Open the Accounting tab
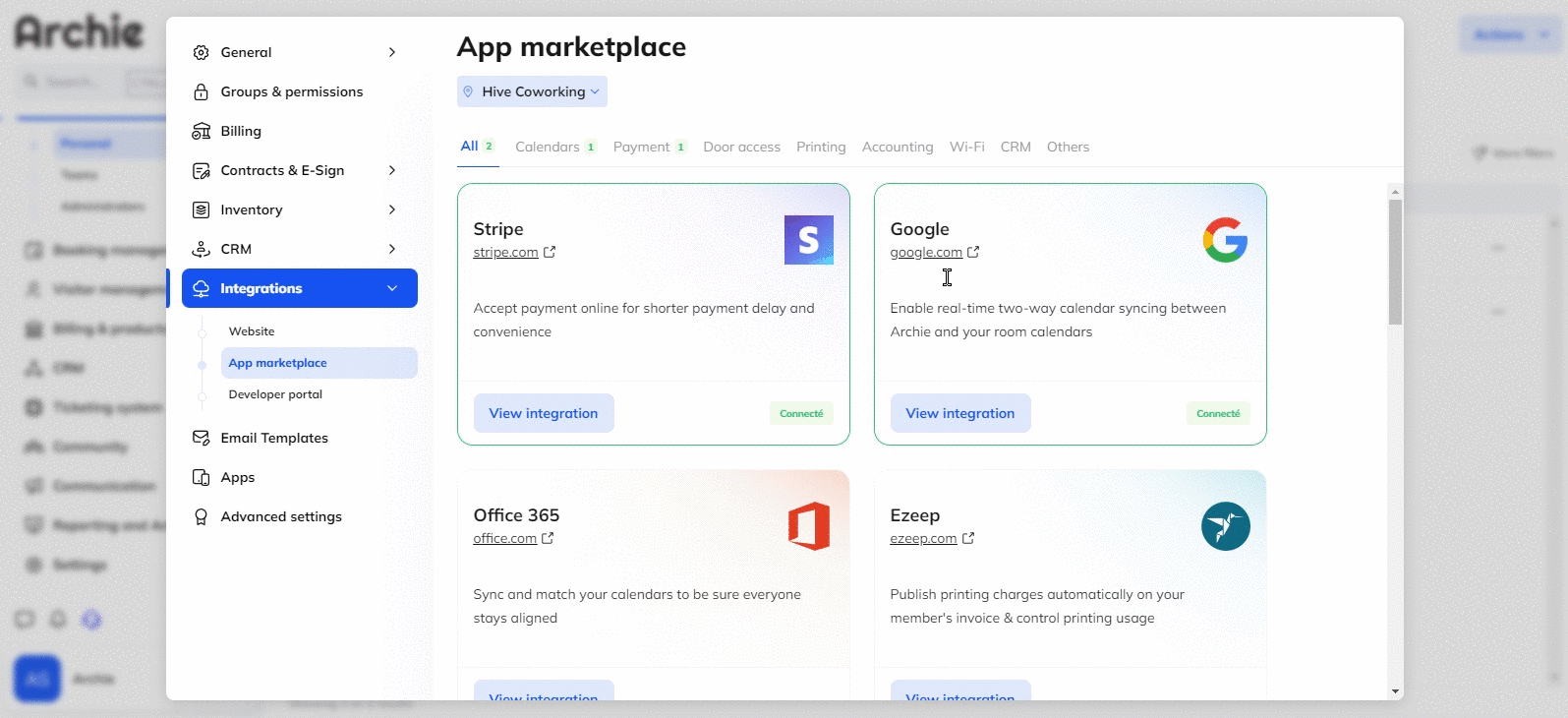 pos(898,147)
